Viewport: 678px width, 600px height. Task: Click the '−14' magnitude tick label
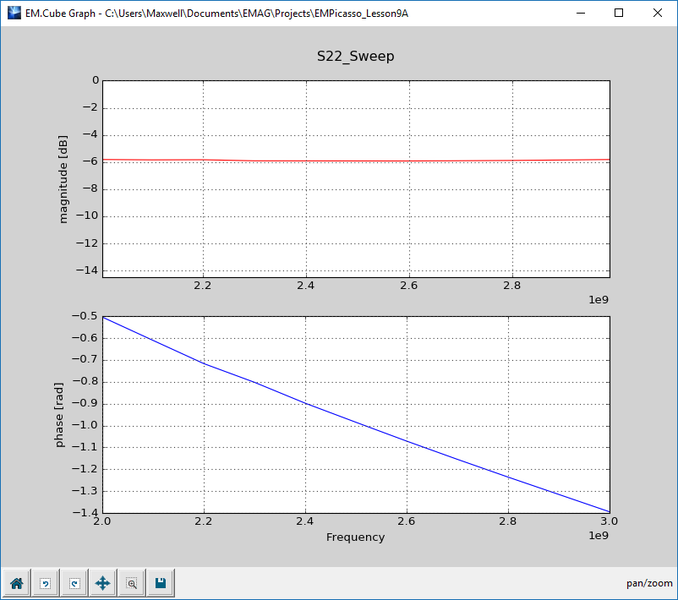(x=87, y=270)
